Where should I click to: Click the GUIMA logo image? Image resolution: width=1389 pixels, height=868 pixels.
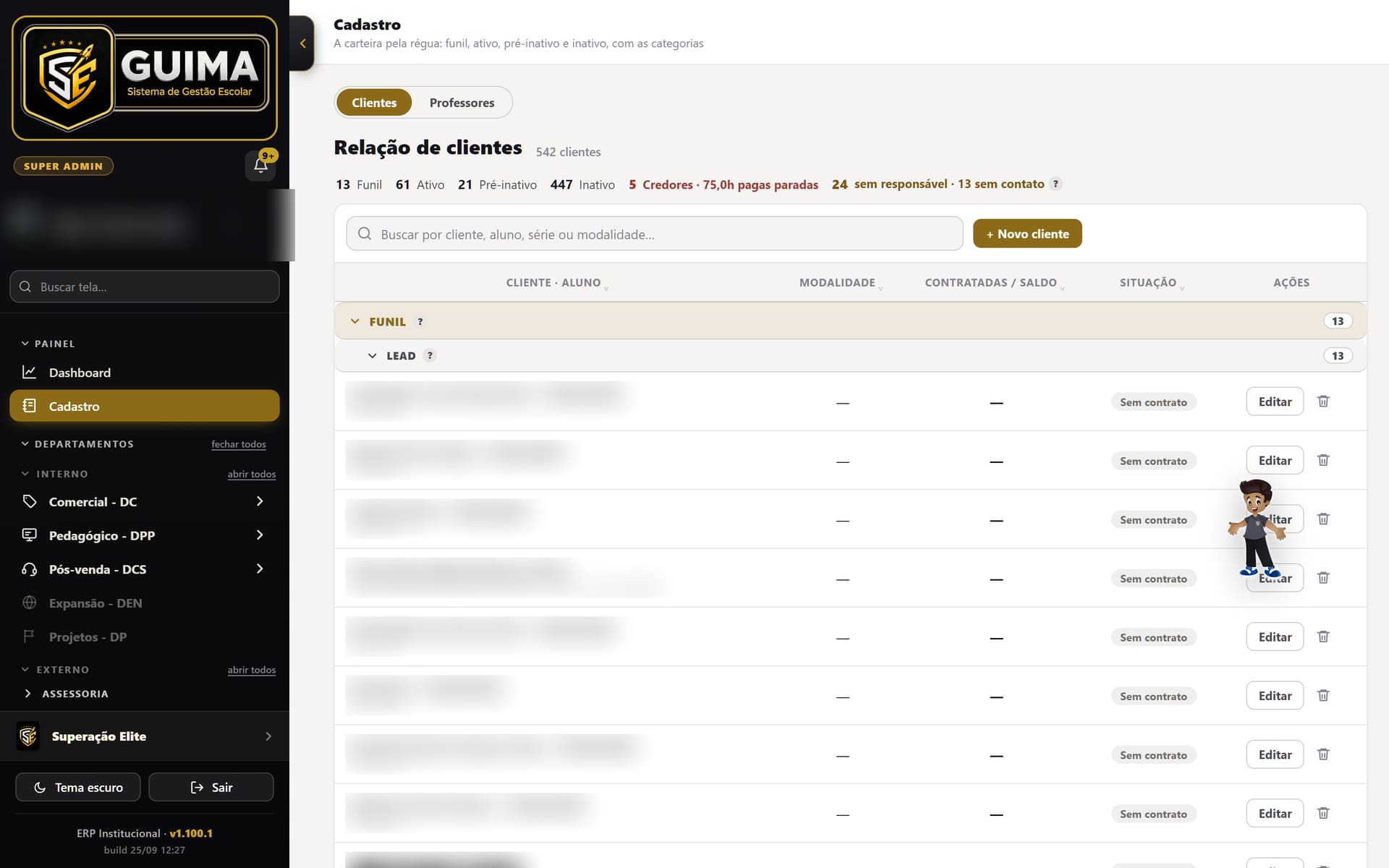click(x=145, y=78)
